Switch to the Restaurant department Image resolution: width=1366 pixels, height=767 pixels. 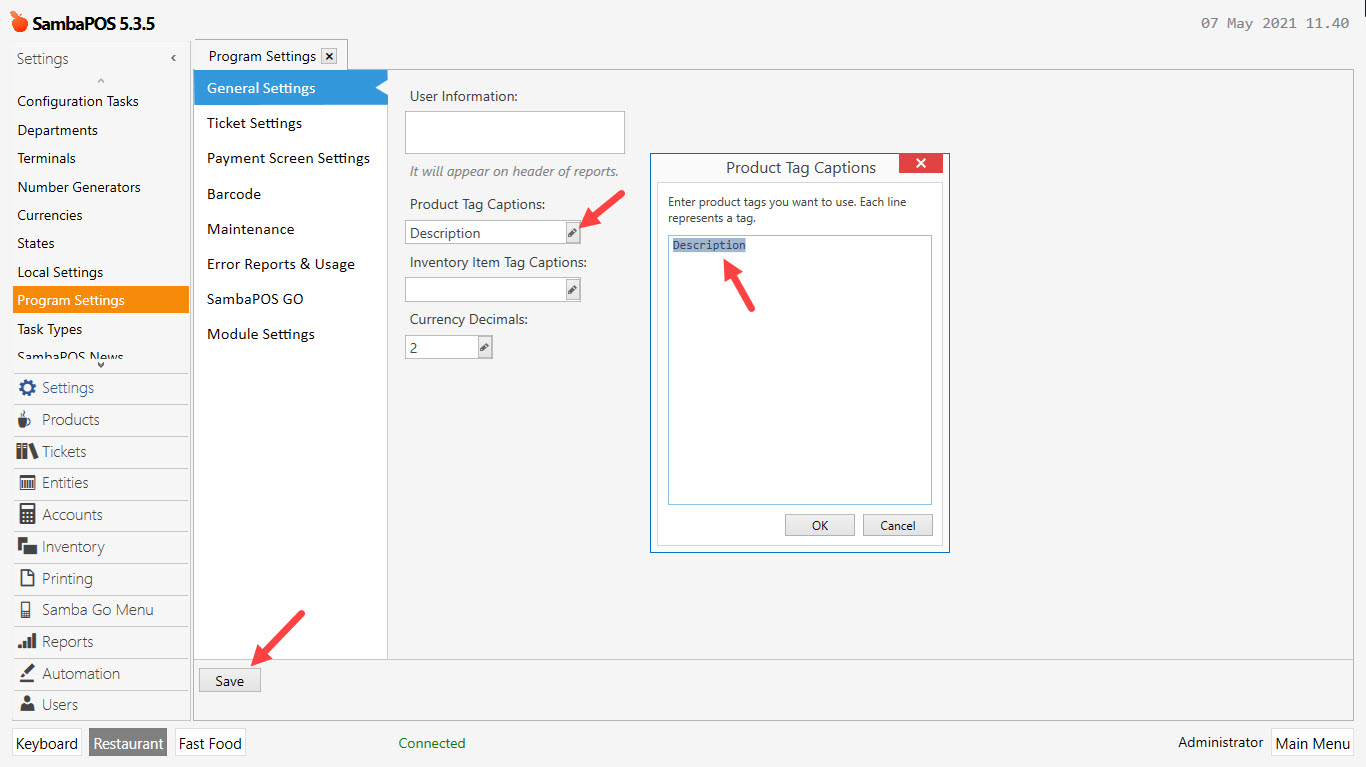tap(127, 743)
